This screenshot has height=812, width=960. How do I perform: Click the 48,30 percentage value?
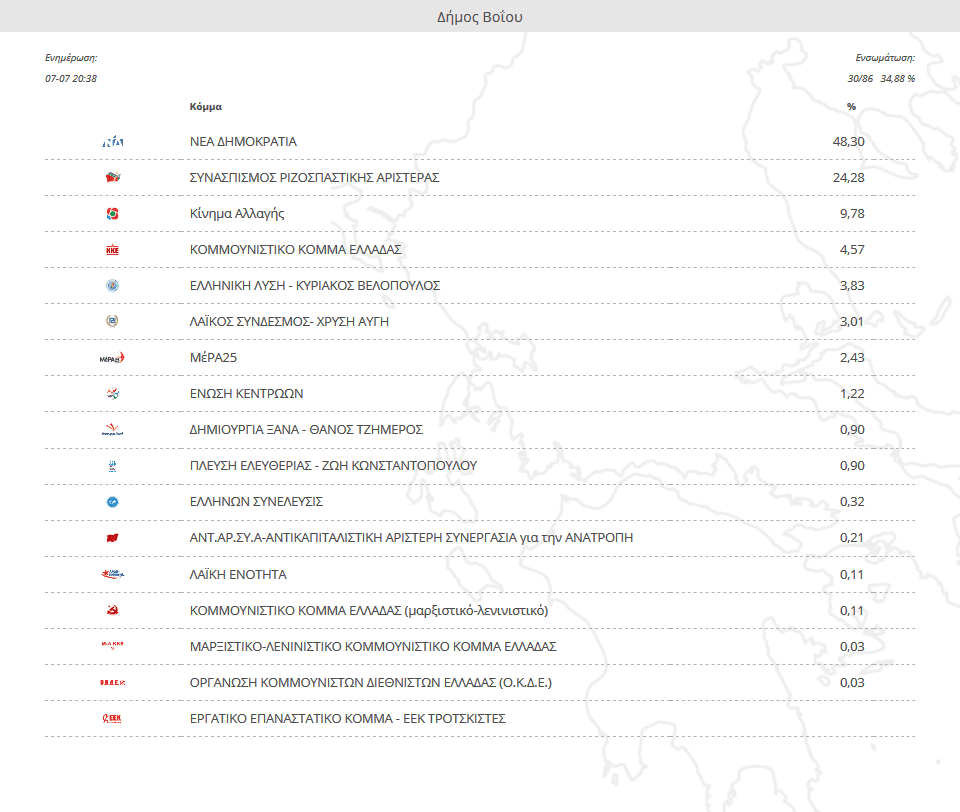click(x=849, y=141)
